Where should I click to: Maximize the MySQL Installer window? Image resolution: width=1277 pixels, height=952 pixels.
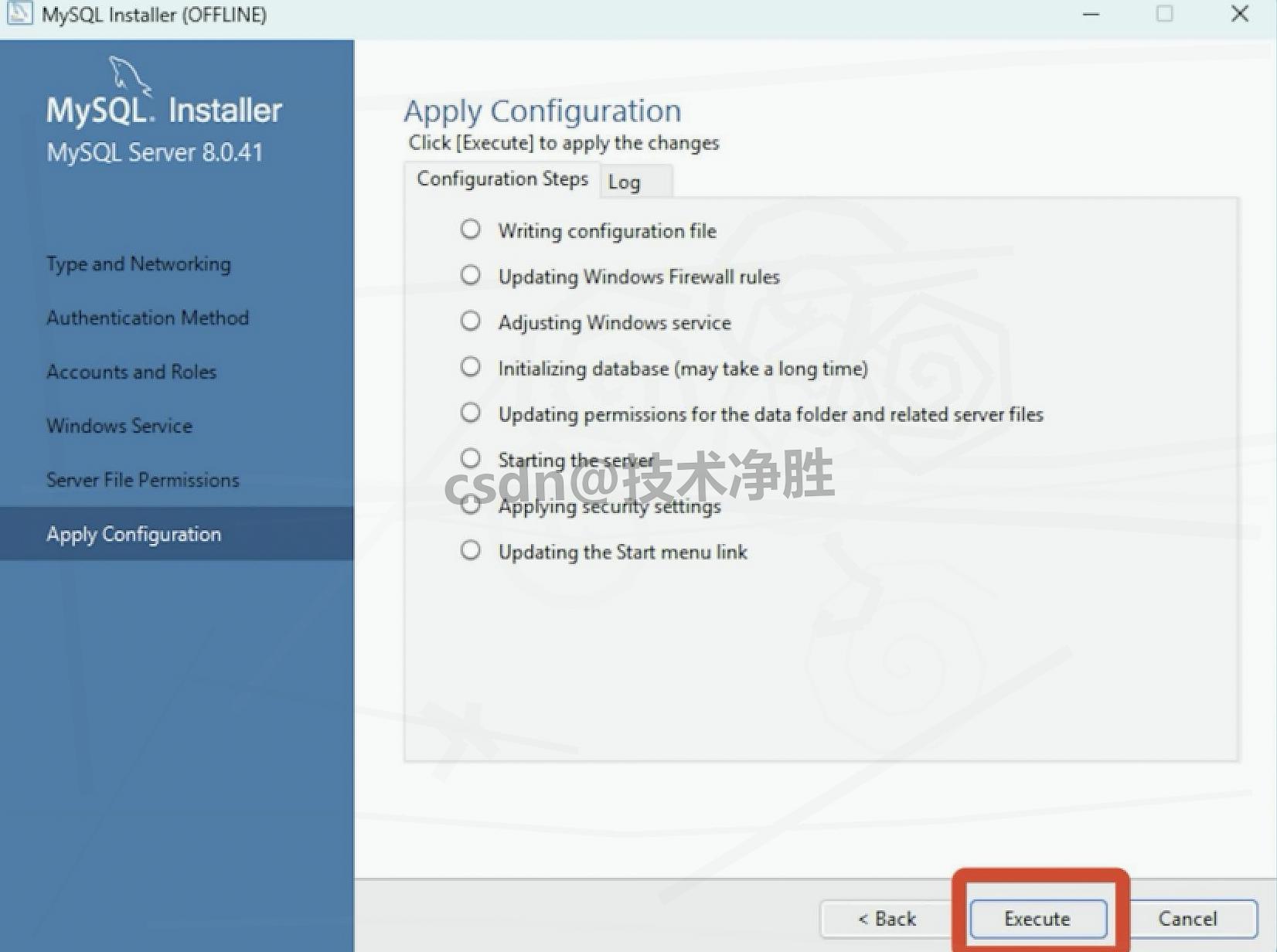coord(1165,14)
